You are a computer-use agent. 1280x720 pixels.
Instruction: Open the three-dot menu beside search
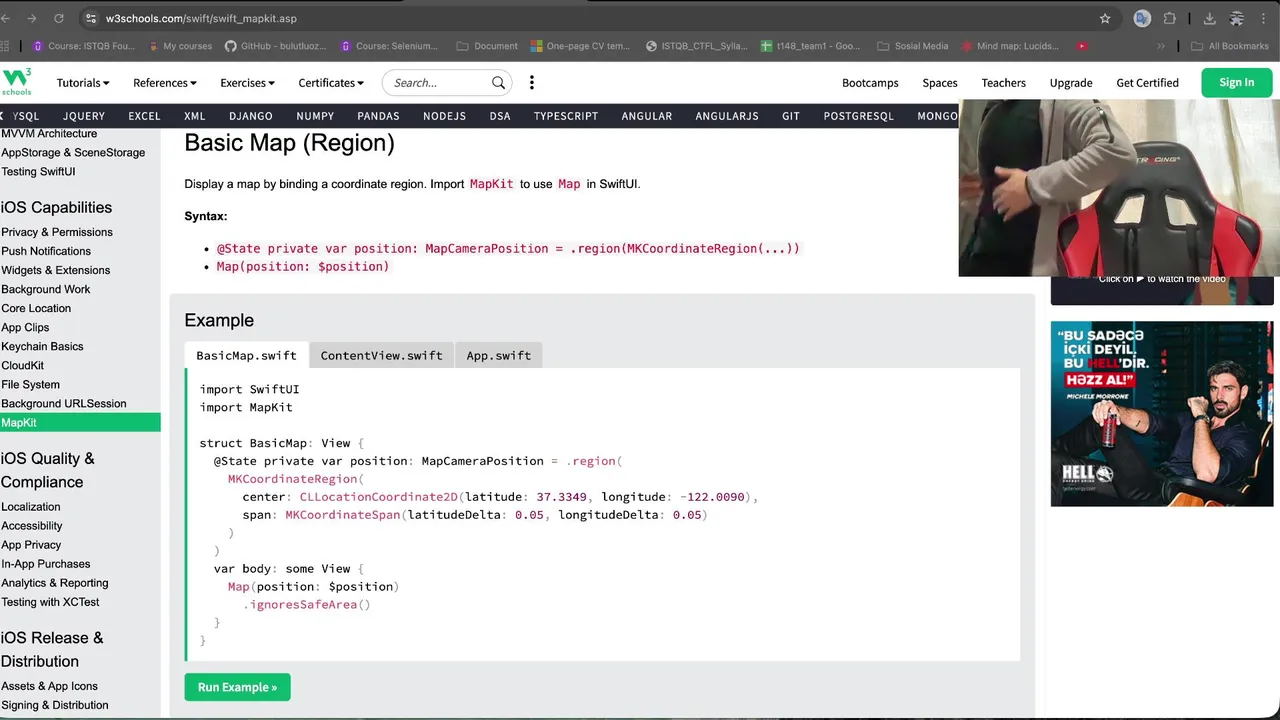(x=532, y=83)
